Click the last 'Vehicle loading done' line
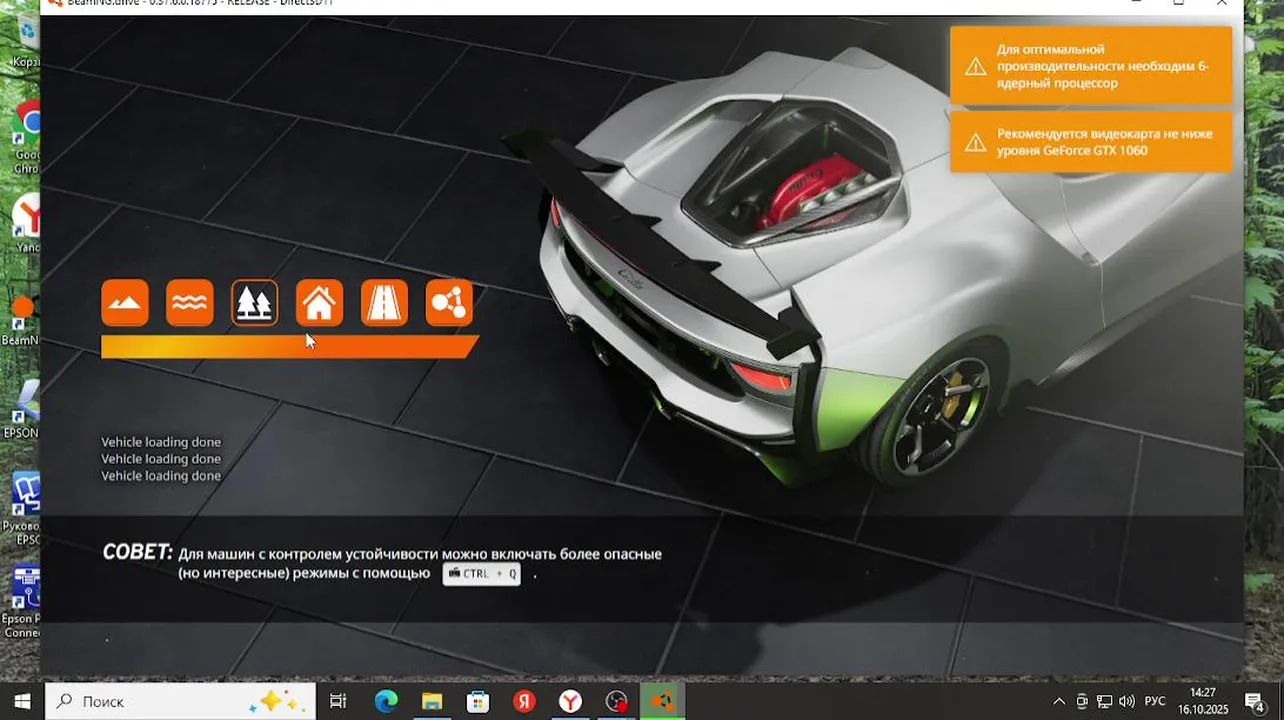This screenshot has height=720, width=1284. tap(161, 476)
